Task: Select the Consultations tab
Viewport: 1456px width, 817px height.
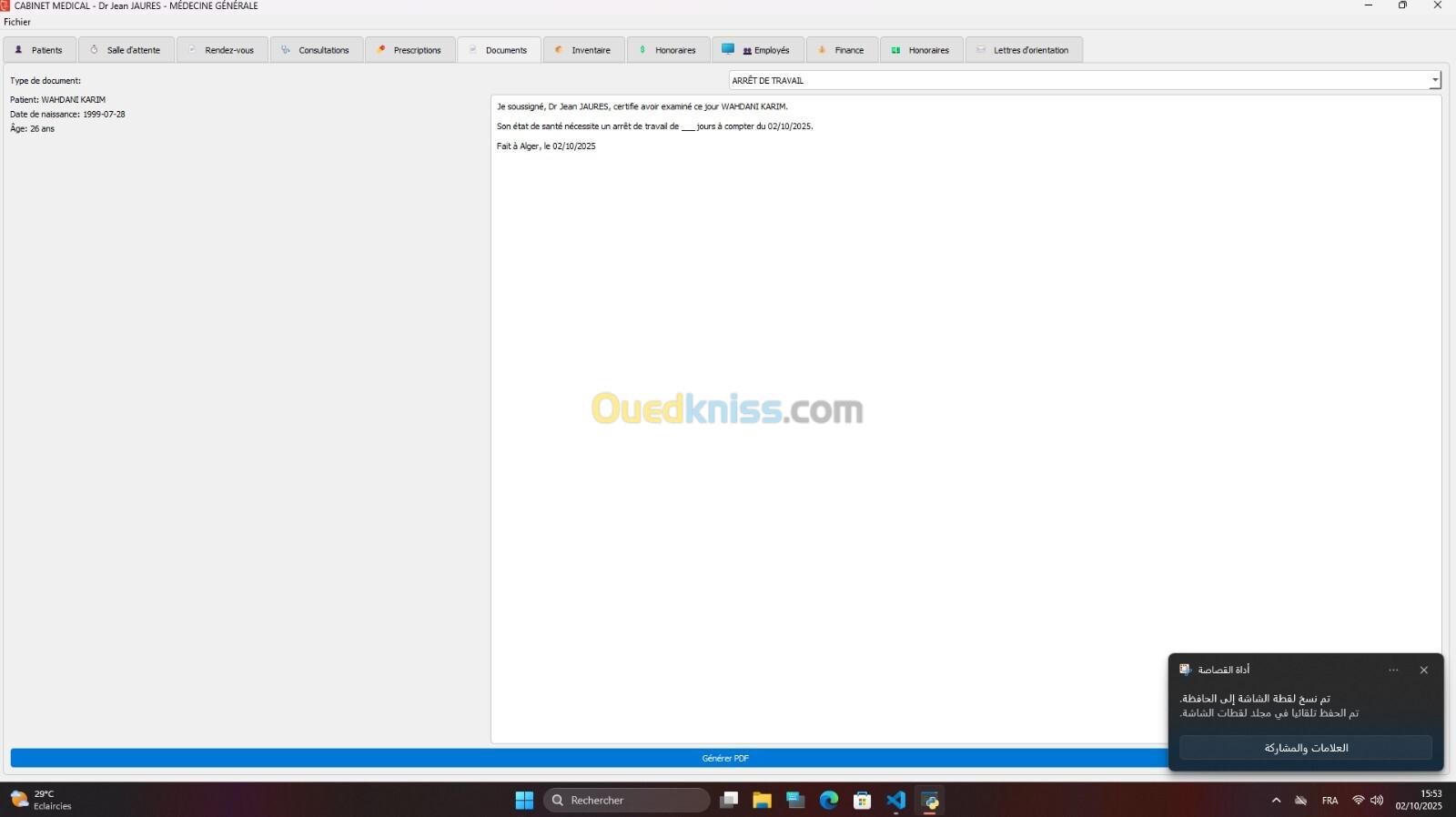Action: pyautogui.click(x=317, y=50)
